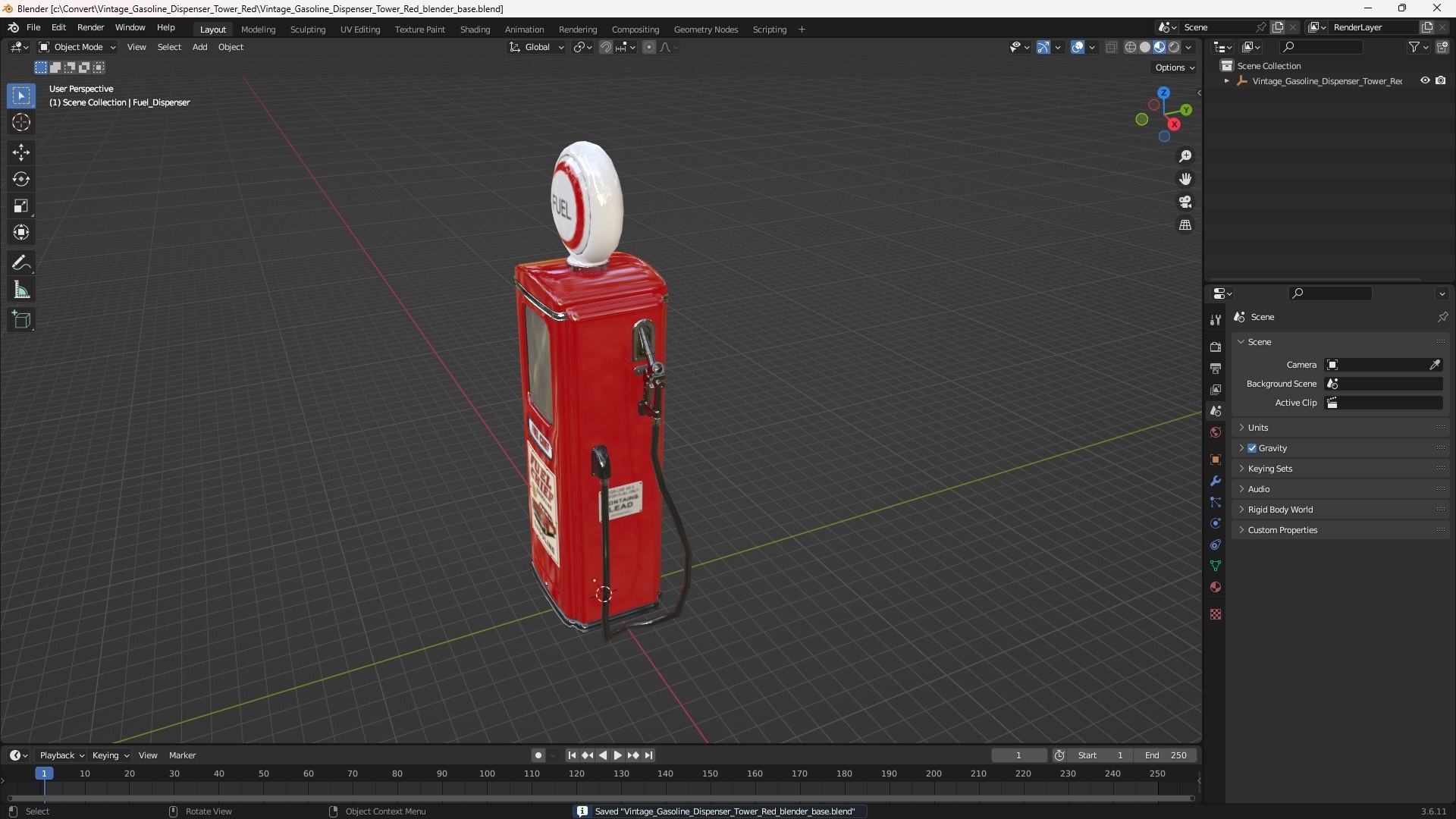This screenshot has width=1456, height=819.
Task: Click the End frame 250 field
Action: tap(1166, 755)
